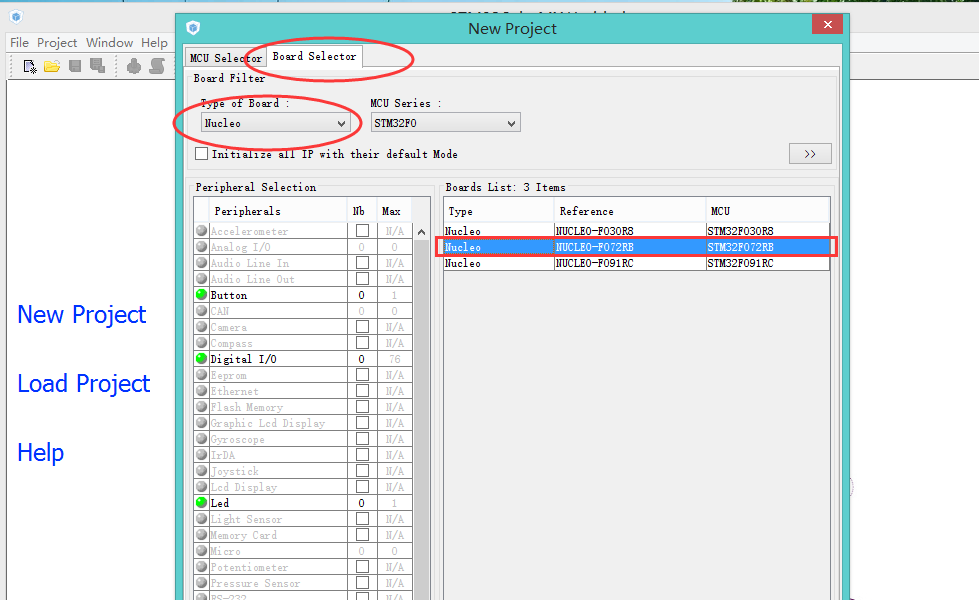Tick the Audio Line In checkbox
The width and height of the screenshot is (979, 600).
point(362,263)
